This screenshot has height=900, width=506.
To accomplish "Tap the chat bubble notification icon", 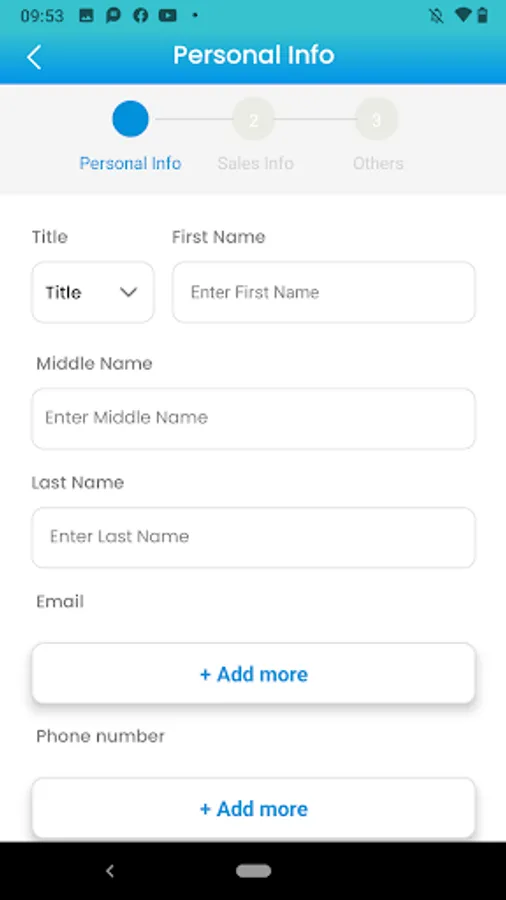I will (114, 15).
